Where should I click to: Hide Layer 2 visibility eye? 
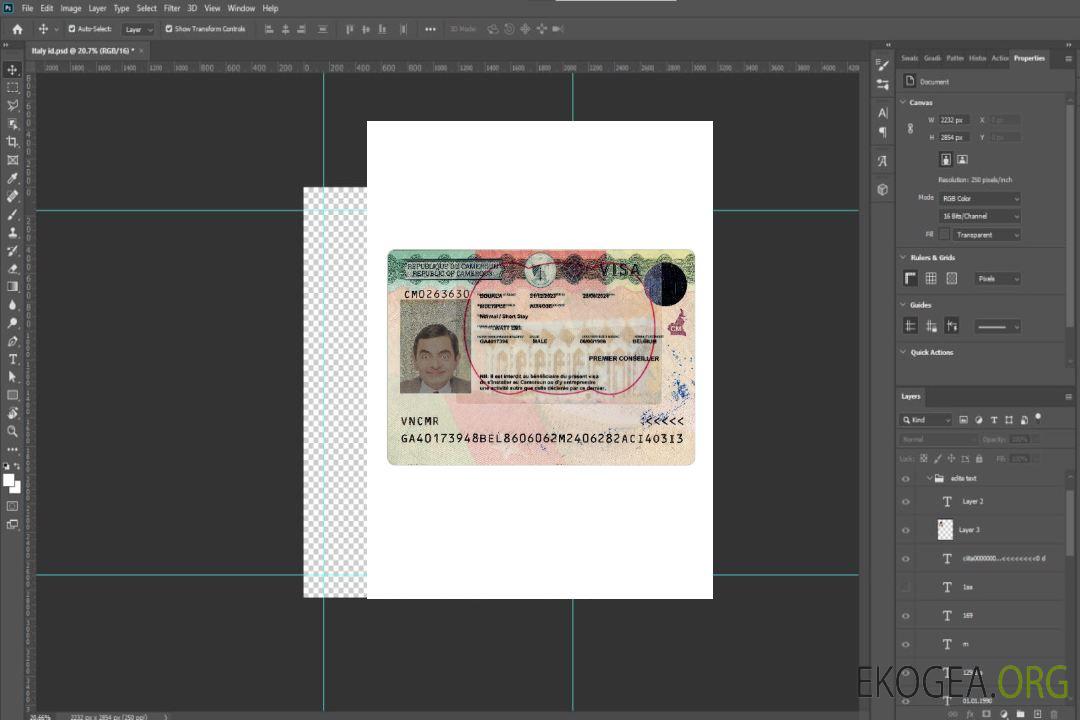[906, 502]
